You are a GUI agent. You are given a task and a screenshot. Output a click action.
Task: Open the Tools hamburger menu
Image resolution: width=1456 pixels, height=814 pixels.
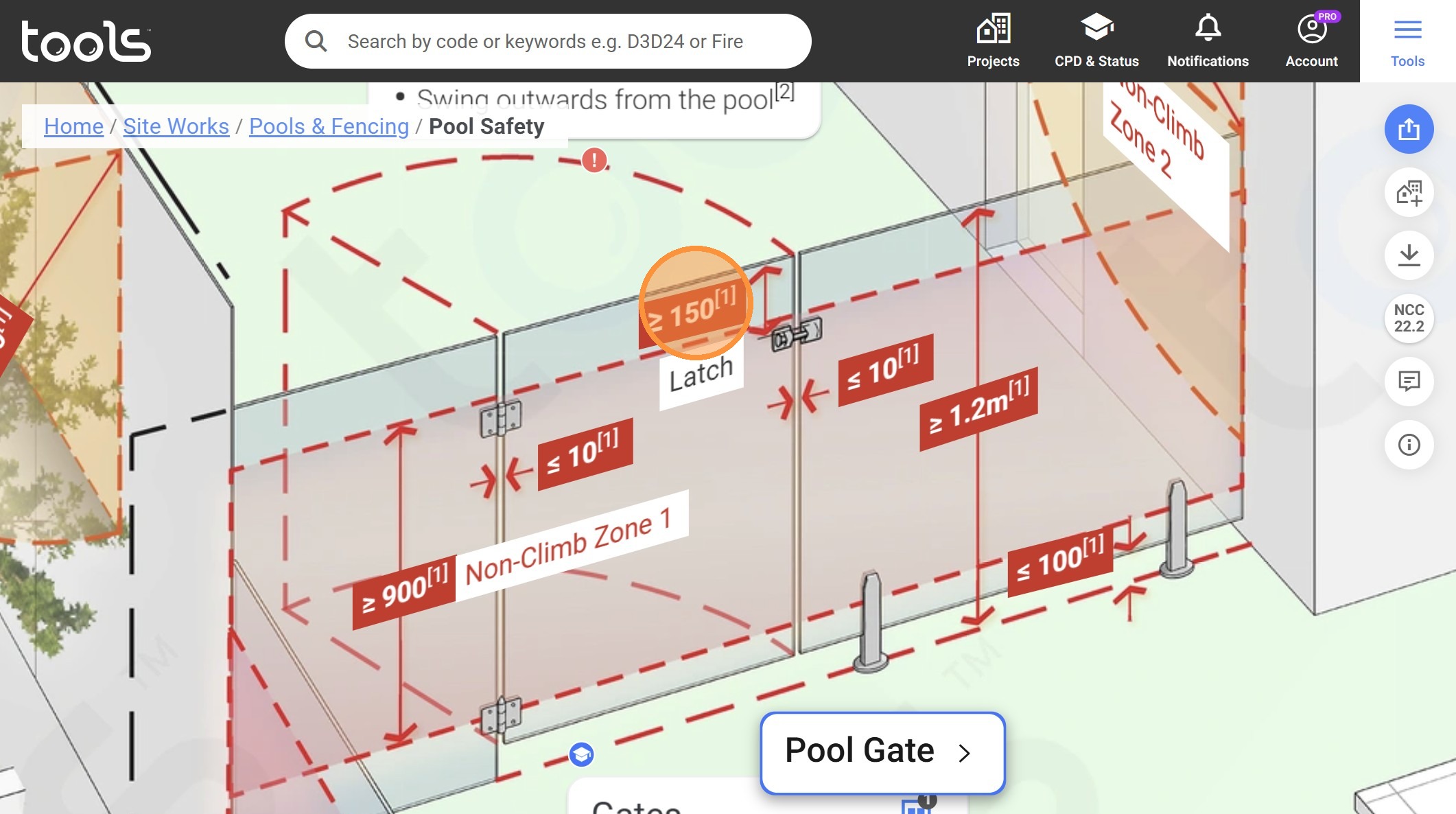point(1407,41)
